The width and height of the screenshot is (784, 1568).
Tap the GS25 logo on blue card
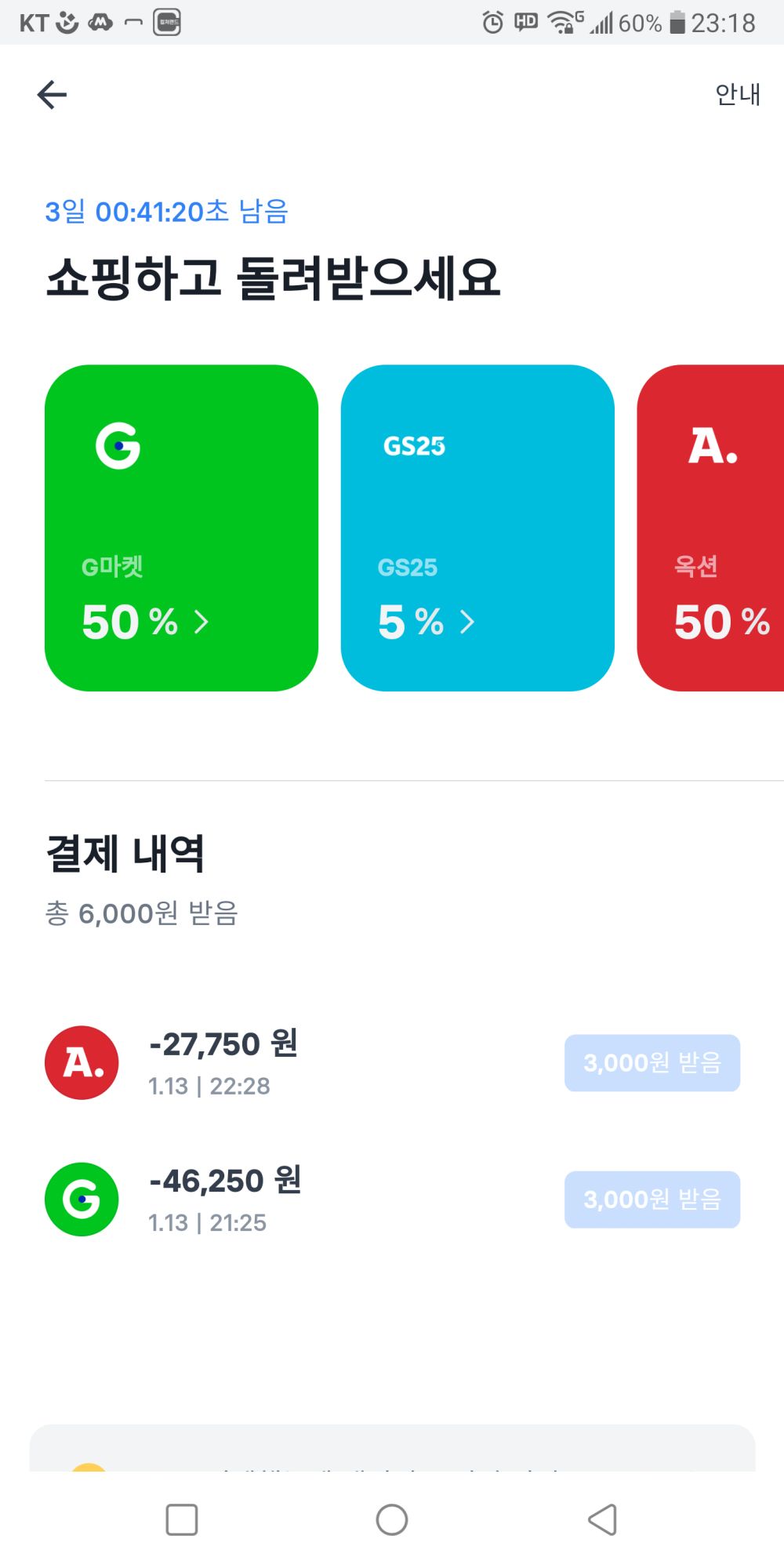(414, 446)
